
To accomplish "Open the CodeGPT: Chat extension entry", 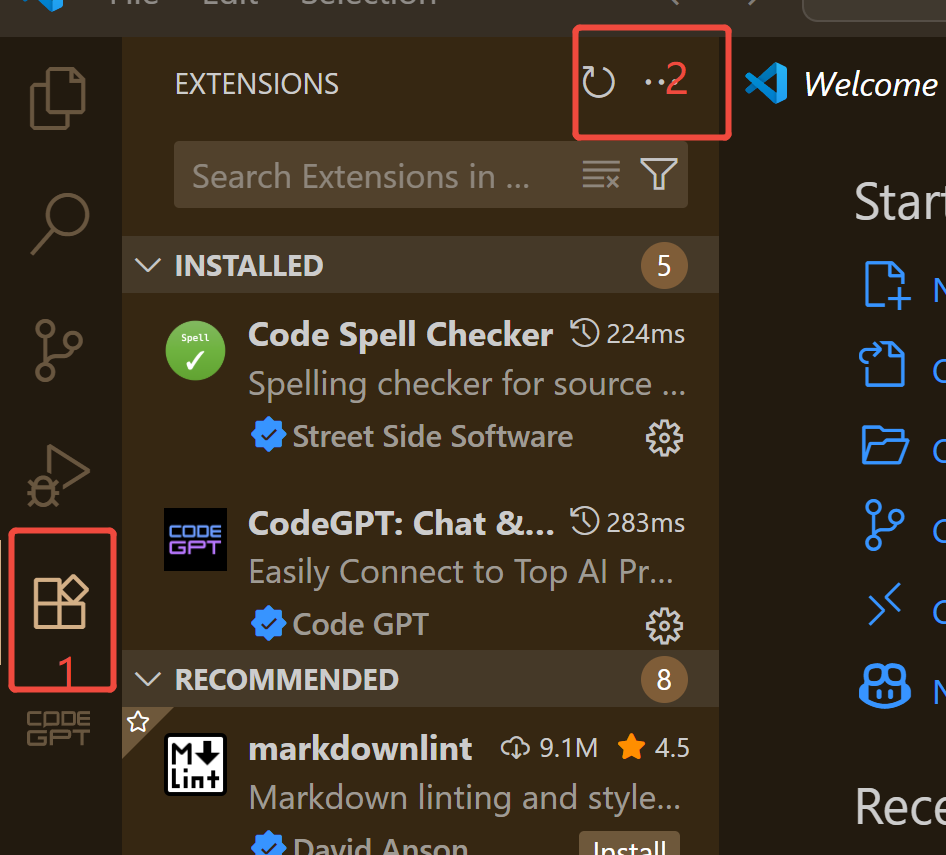I will [400, 523].
